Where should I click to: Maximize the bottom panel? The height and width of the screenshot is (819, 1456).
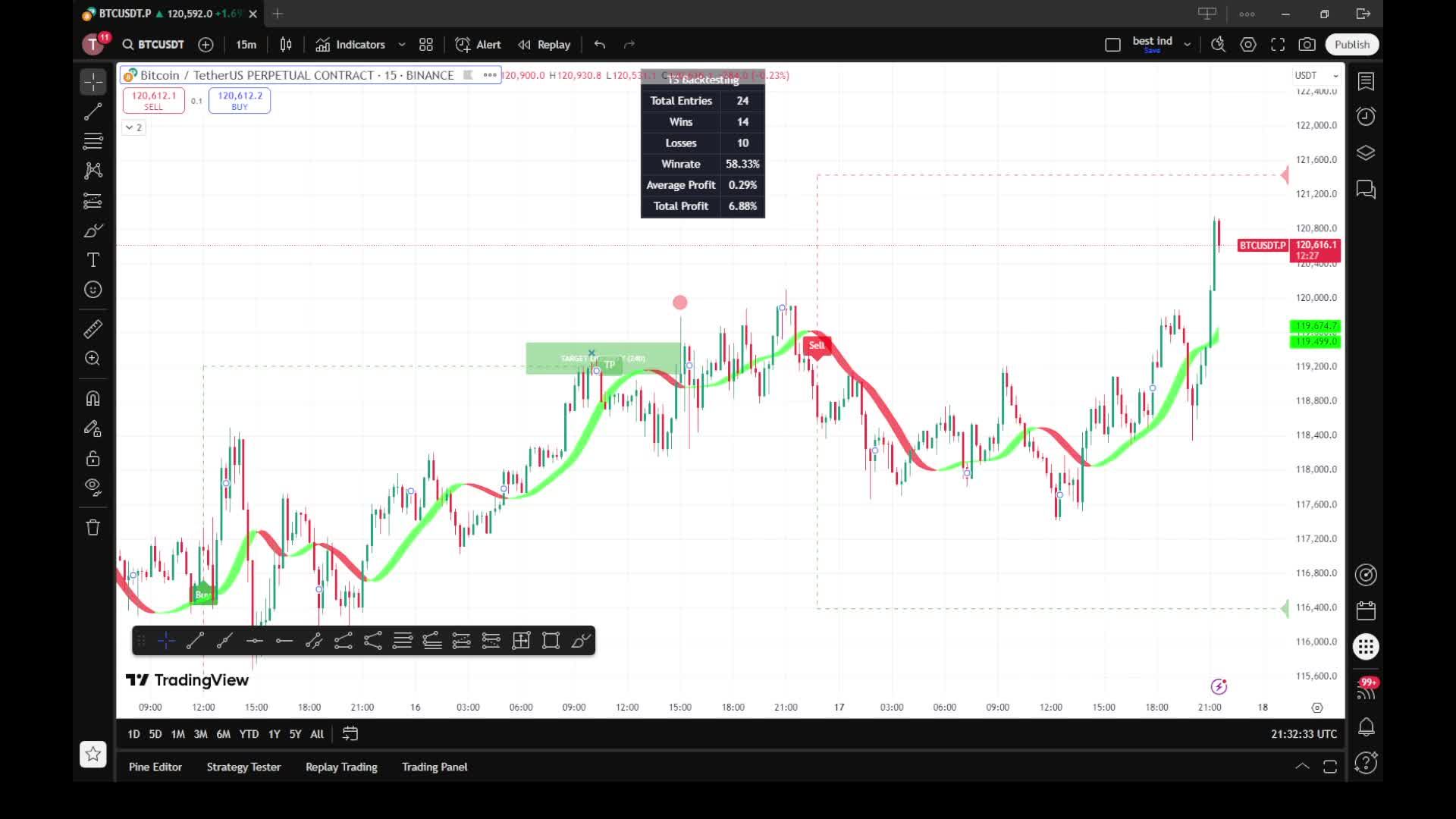coord(1330,767)
